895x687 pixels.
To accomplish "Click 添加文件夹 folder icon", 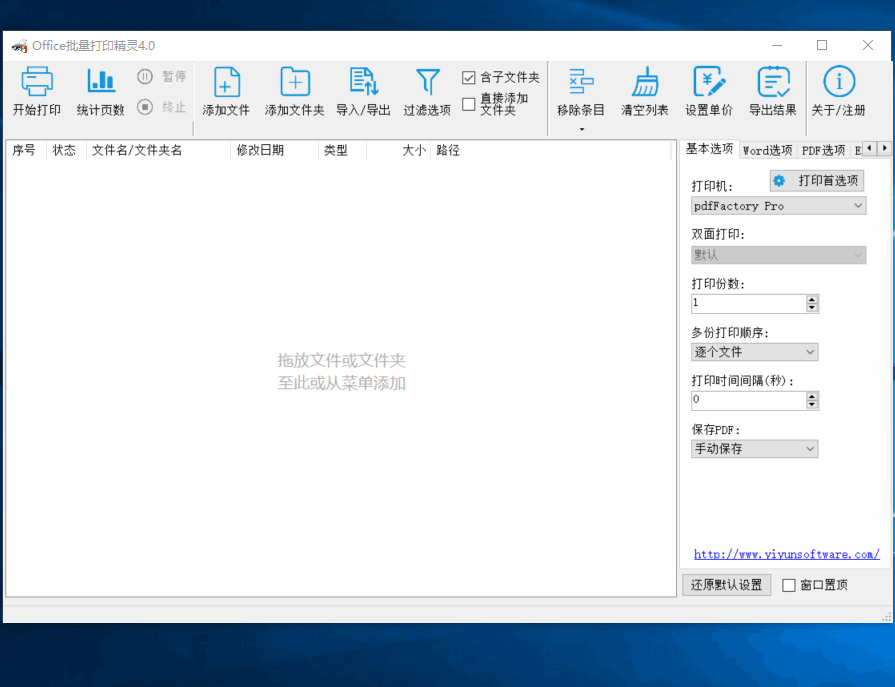I will (295, 82).
